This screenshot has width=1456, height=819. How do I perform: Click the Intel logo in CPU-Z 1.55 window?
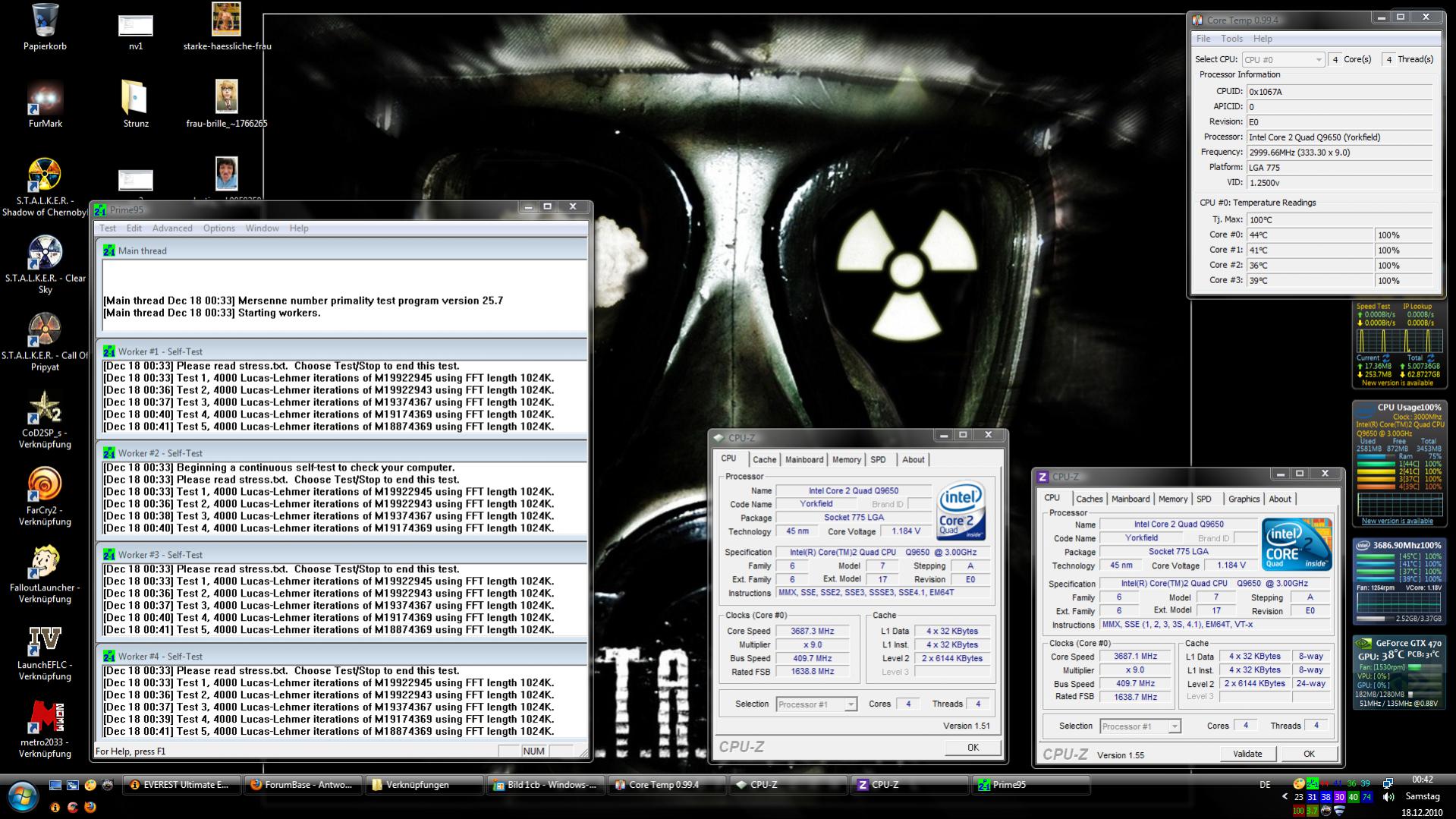coord(1297,543)
